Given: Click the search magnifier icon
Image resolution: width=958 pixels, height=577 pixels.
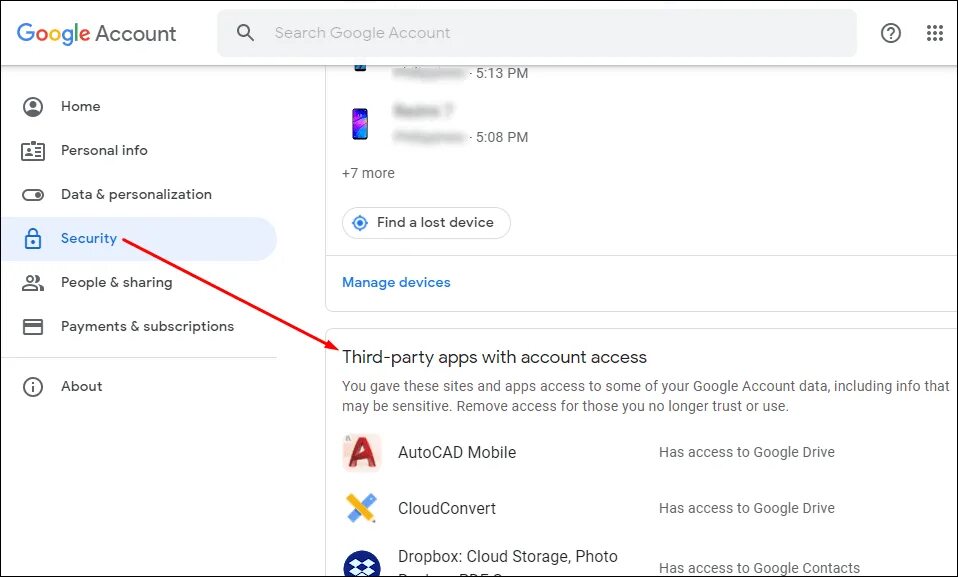Looking at the screenshot, I should 245,33.
